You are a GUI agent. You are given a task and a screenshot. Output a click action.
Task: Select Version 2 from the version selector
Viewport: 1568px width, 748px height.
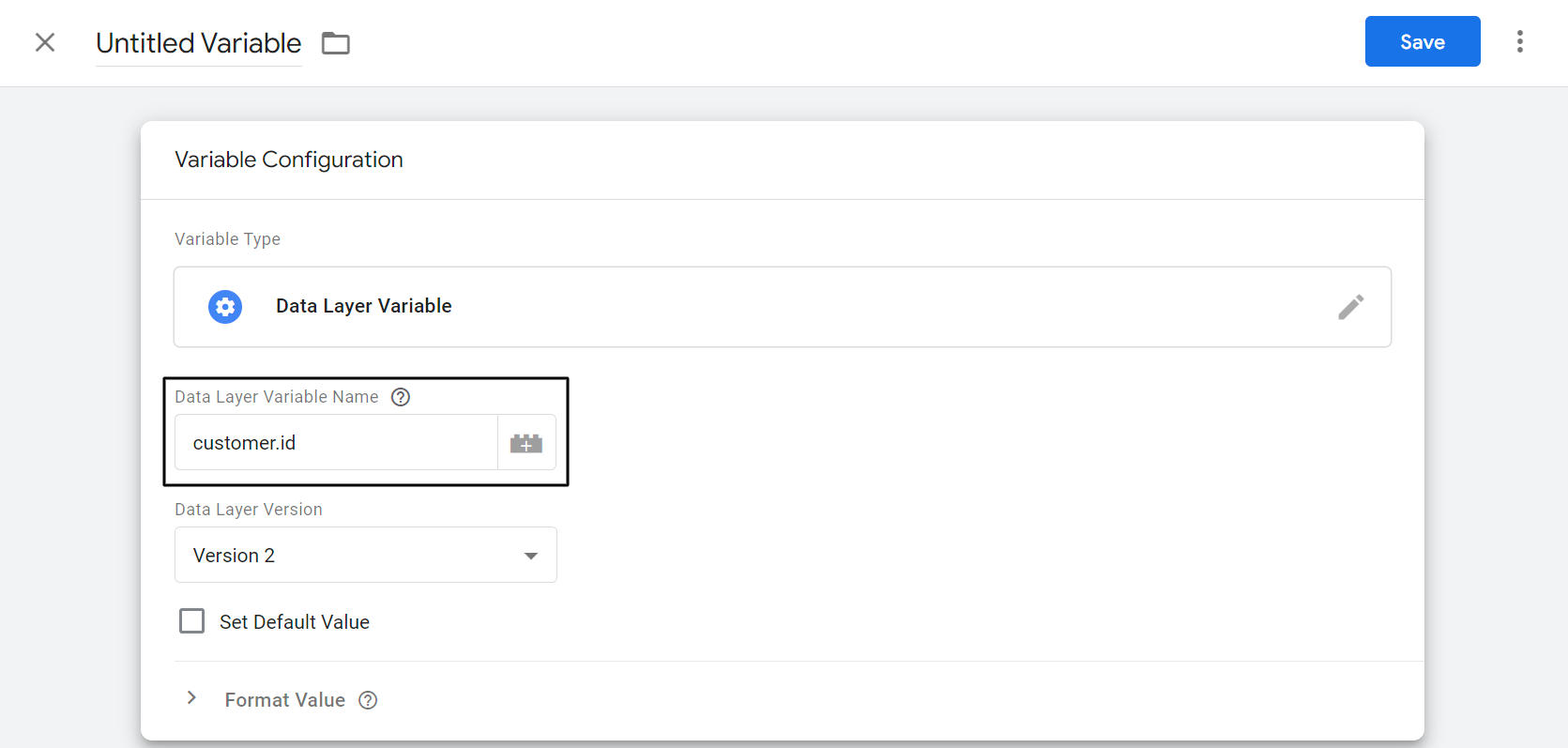365,555
